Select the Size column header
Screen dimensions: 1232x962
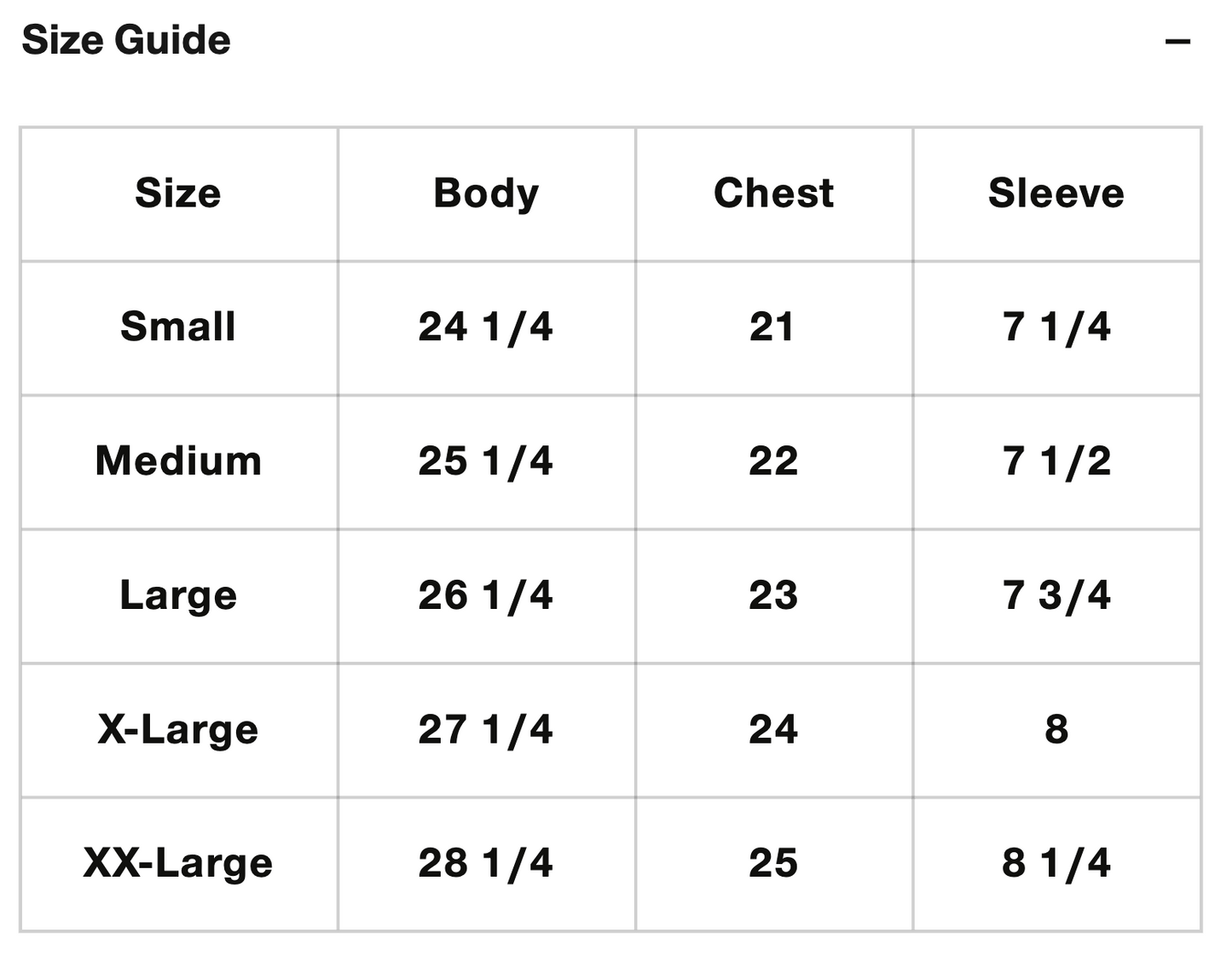pos(178,194)
